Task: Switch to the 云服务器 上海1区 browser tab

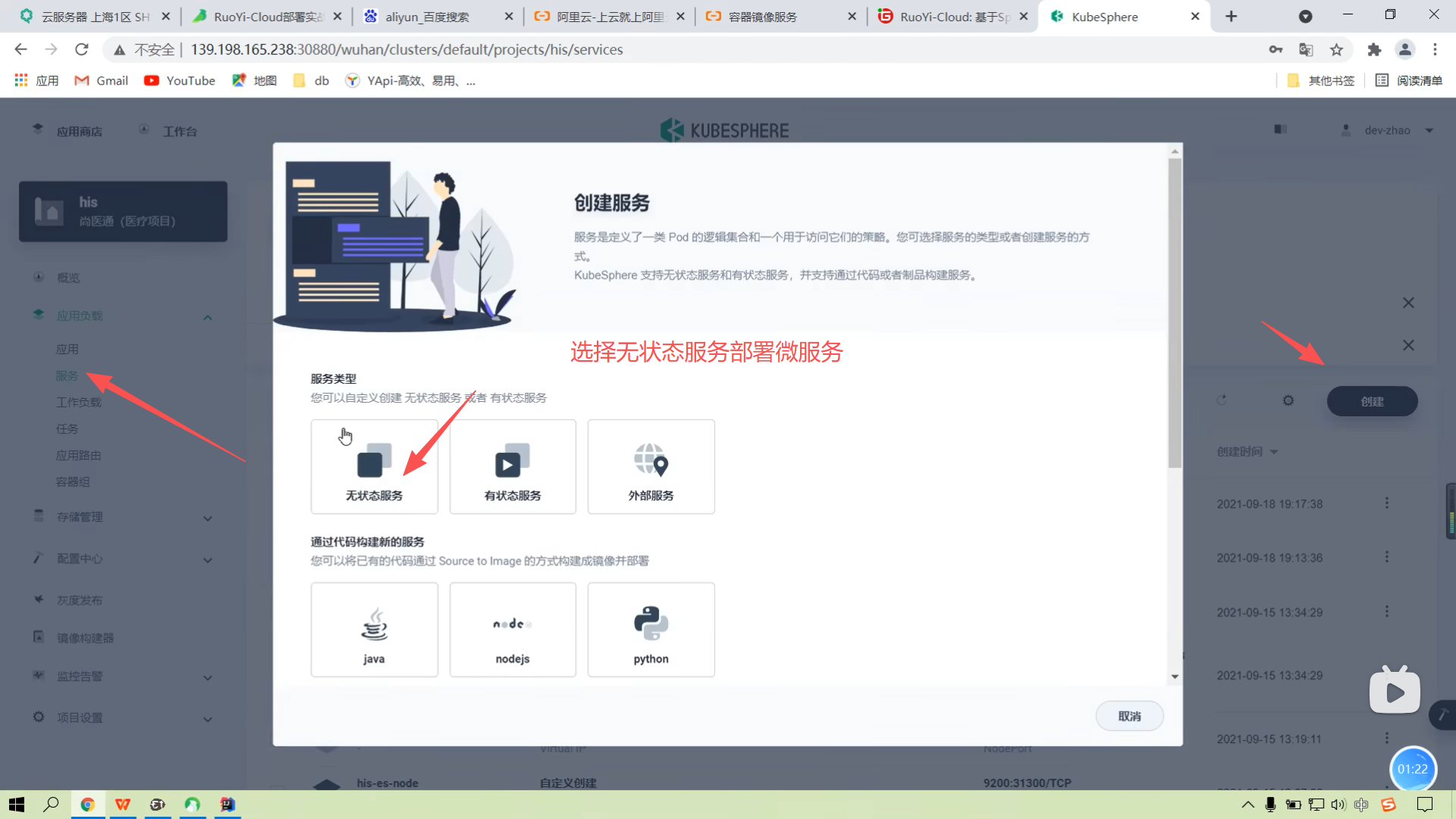Action: pyautogui.click(x=96, y=17)
